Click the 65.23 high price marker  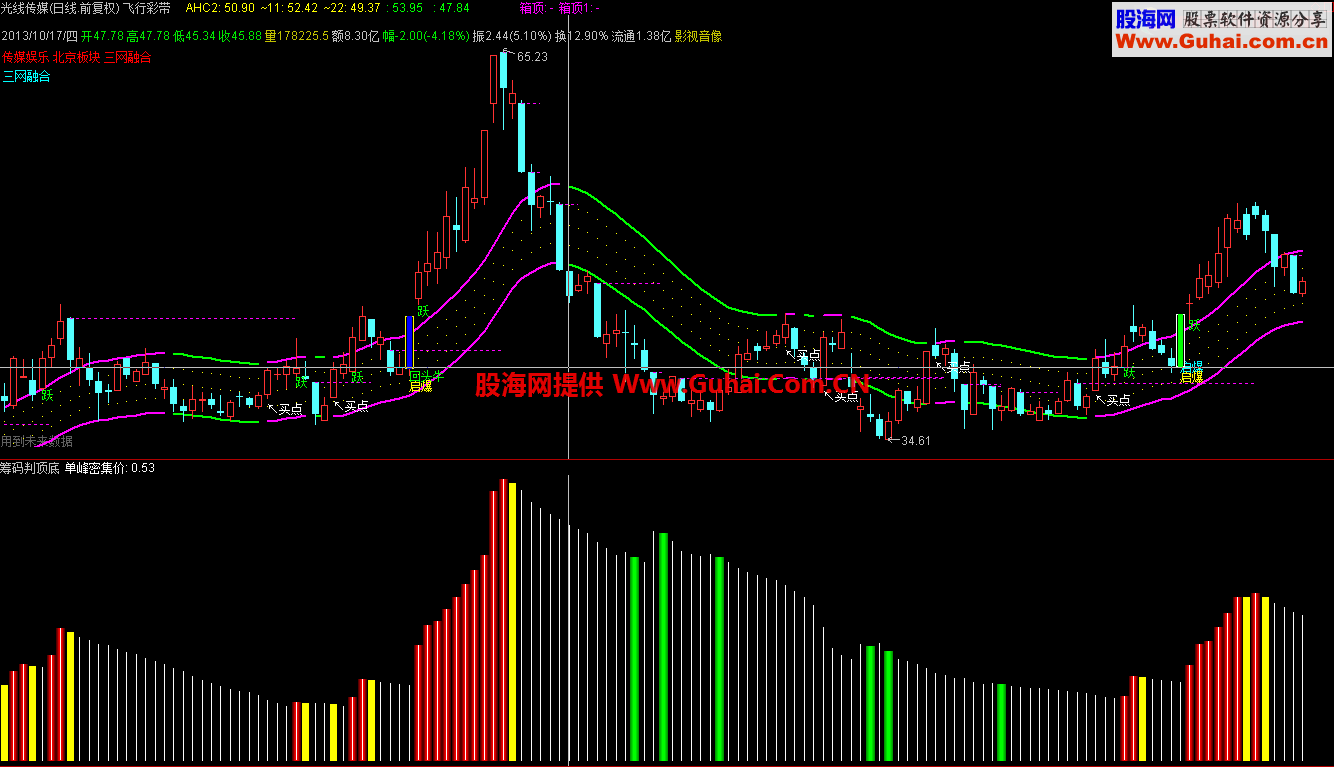coord(532,57)
